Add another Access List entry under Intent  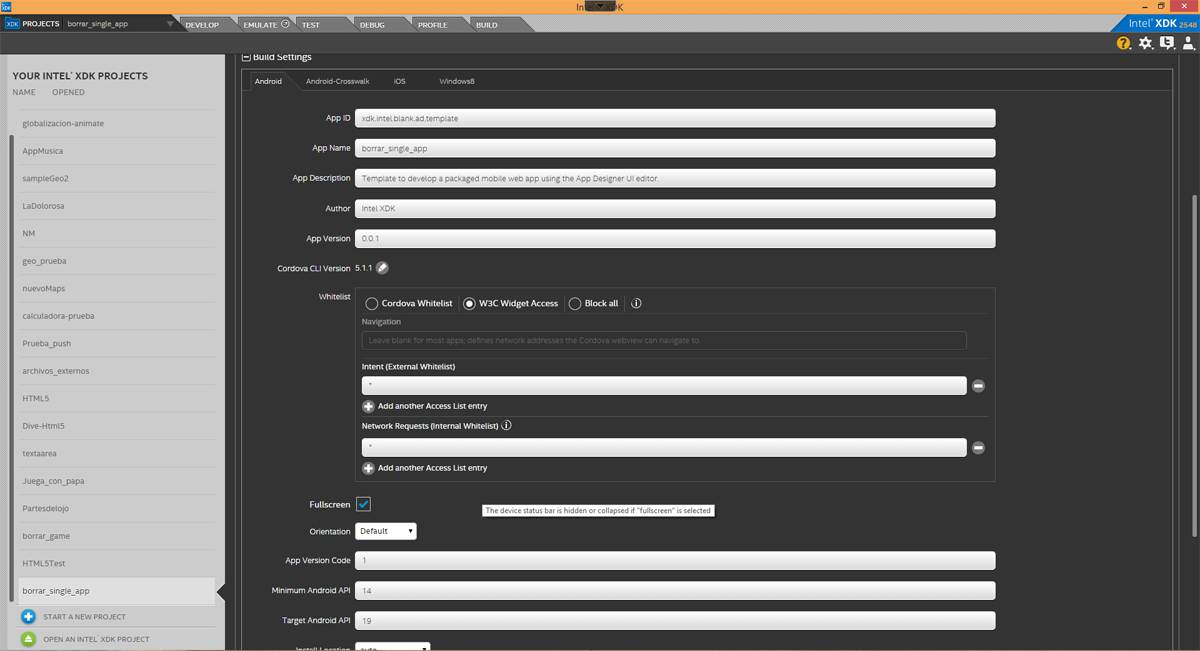(x=368, y=406)
